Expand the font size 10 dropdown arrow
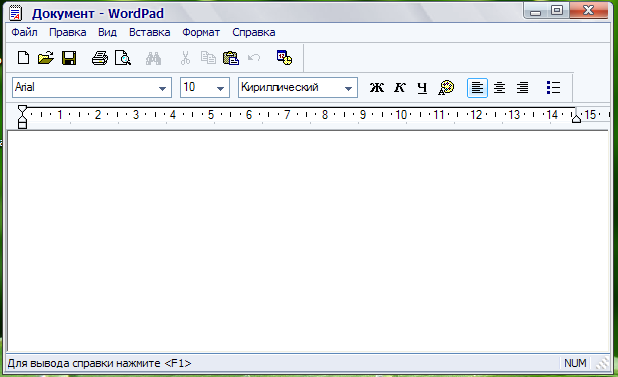 (221, 88)
